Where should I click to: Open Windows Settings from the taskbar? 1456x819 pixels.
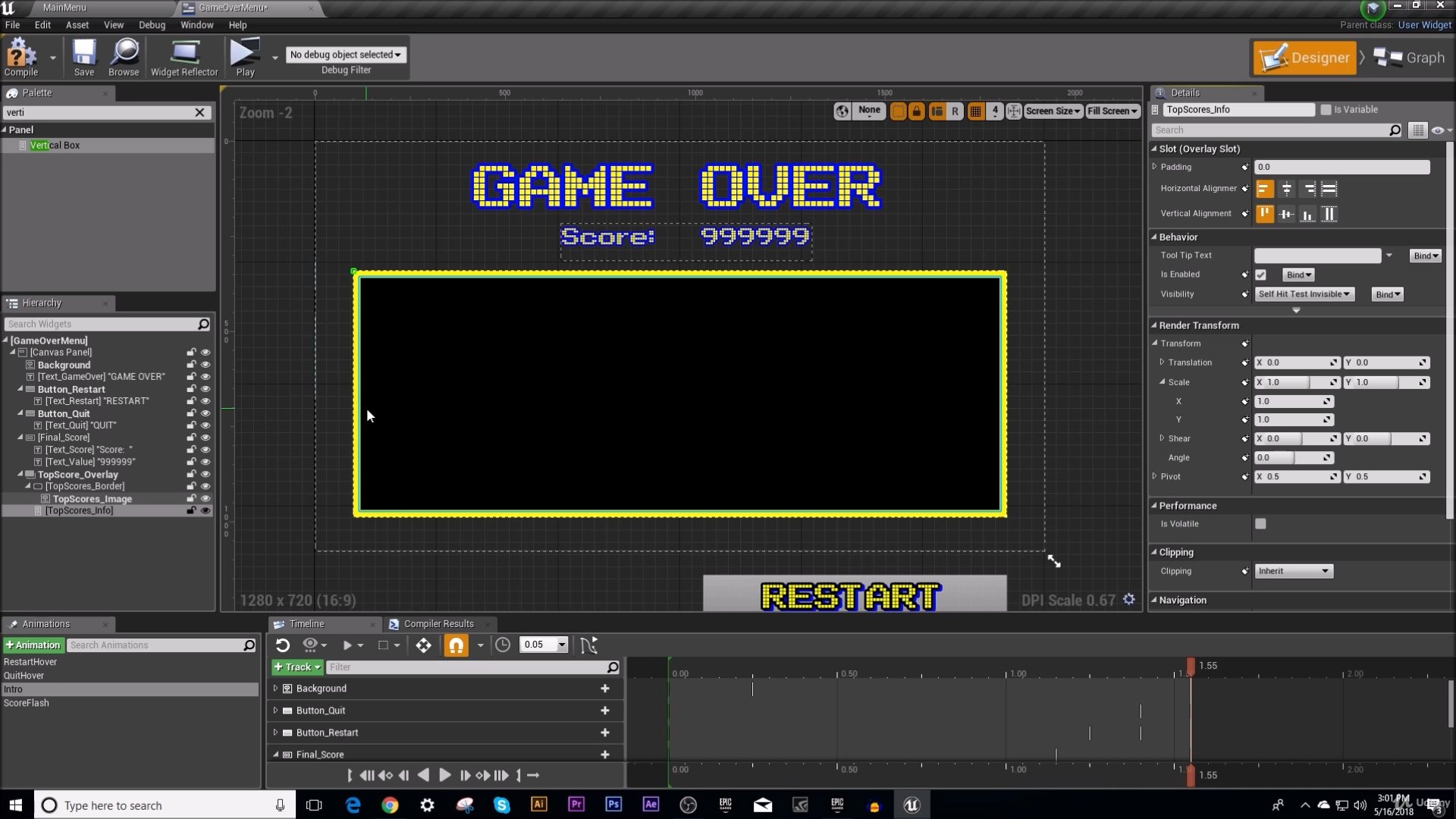(427, 805)
